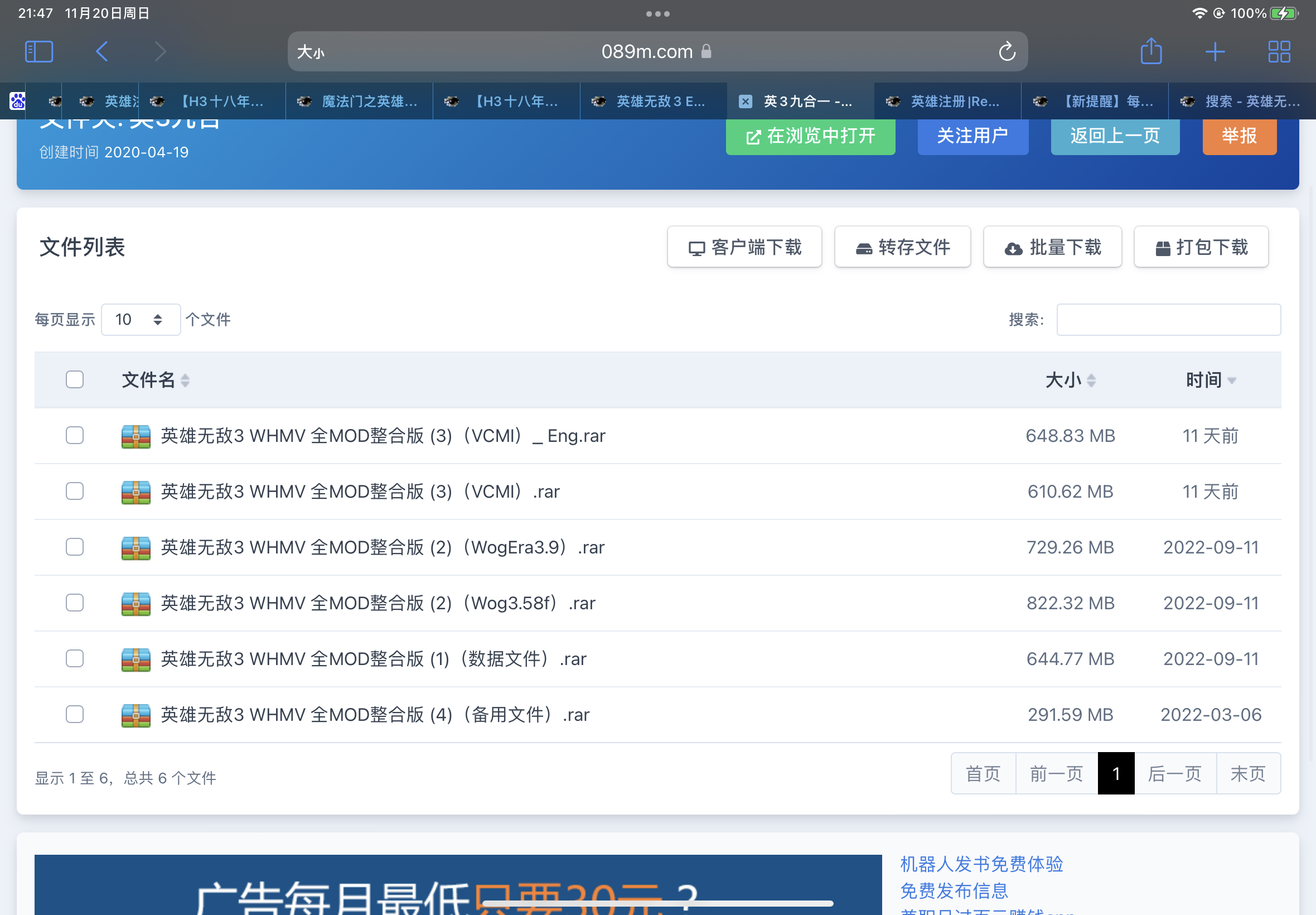Click 转存文件 button

click(x=902, y=247)
